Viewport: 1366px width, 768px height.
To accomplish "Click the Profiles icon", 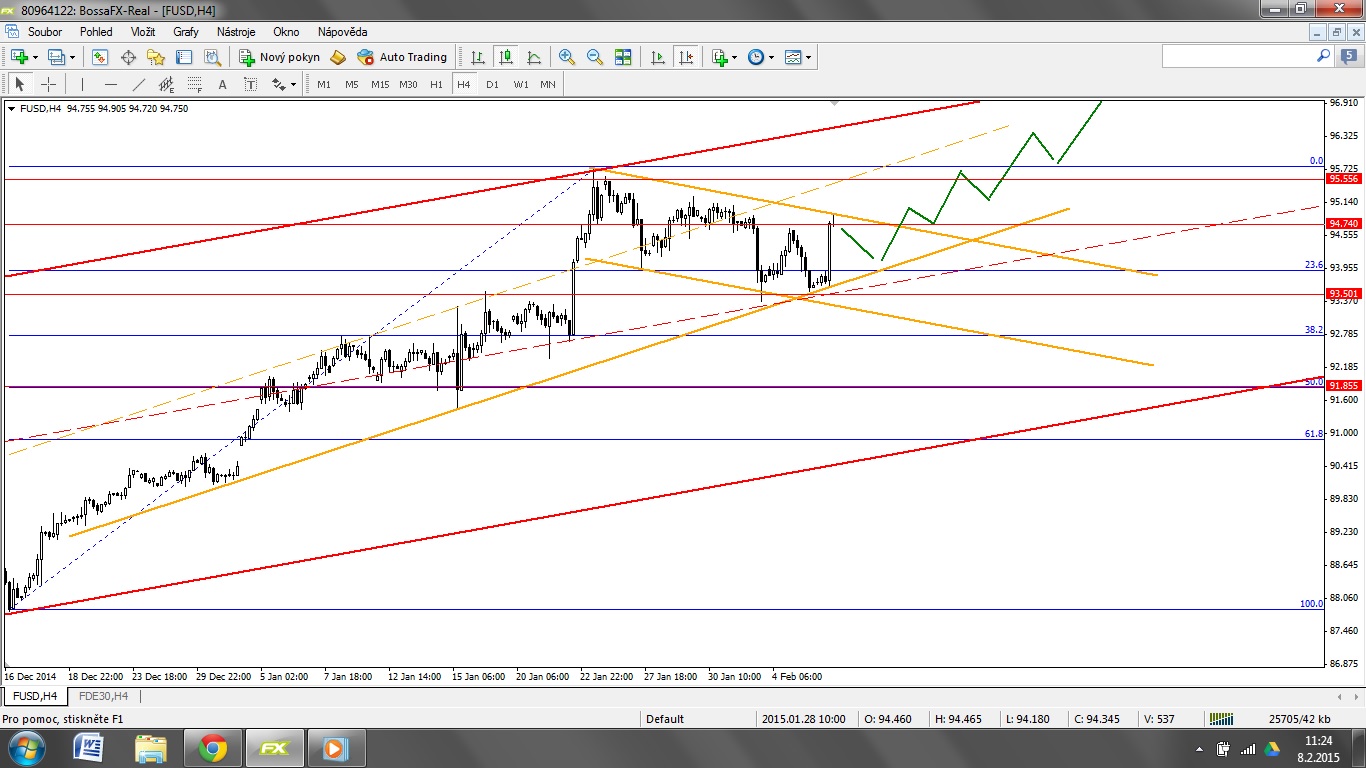I will (56, 57).
